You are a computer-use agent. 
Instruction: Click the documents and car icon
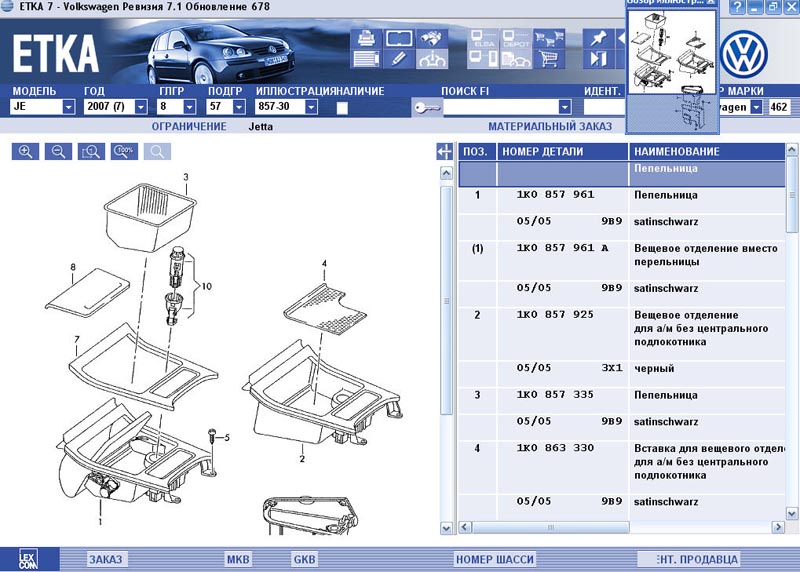[516, 59]
